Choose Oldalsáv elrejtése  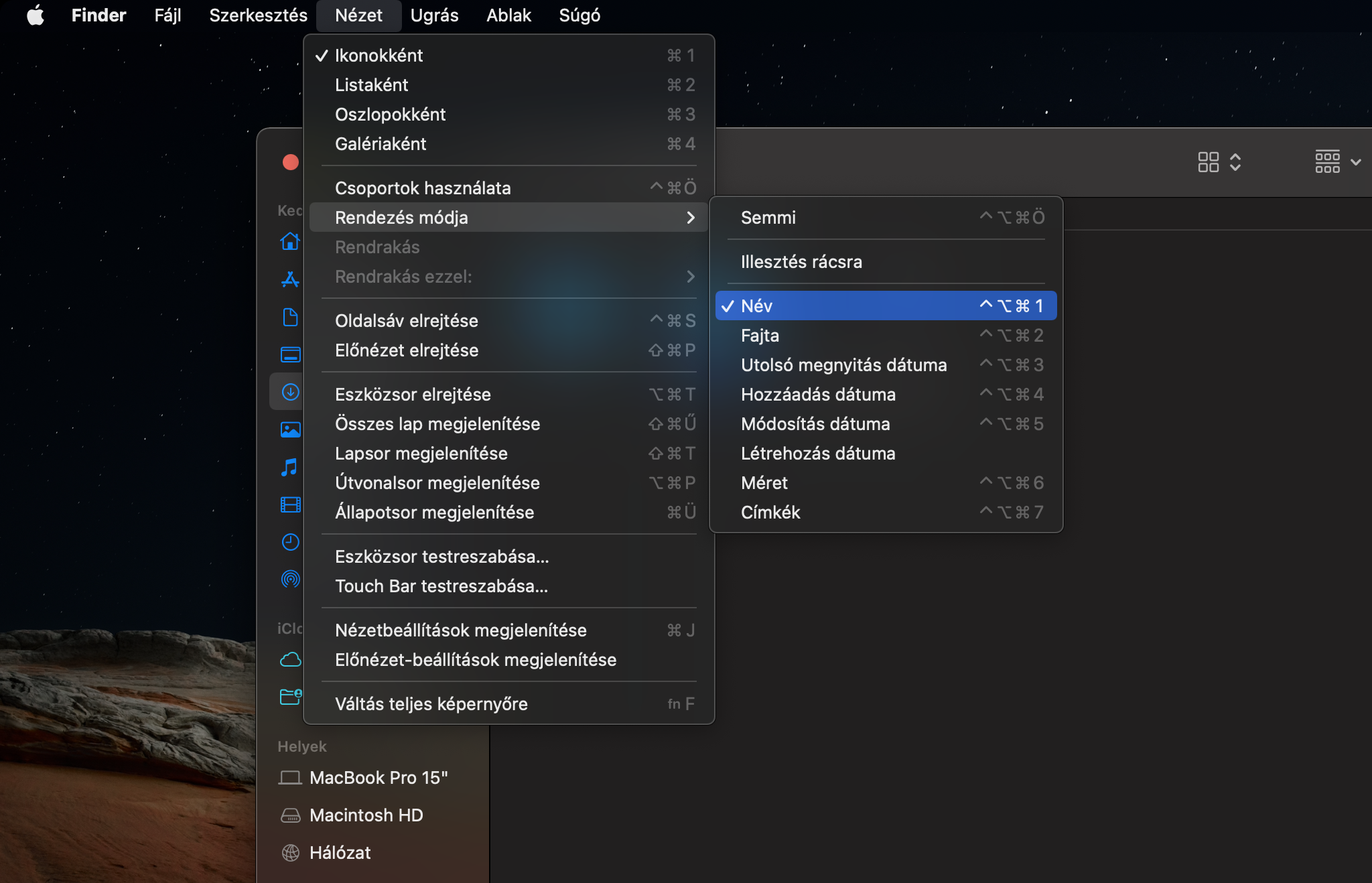[509, 321]
